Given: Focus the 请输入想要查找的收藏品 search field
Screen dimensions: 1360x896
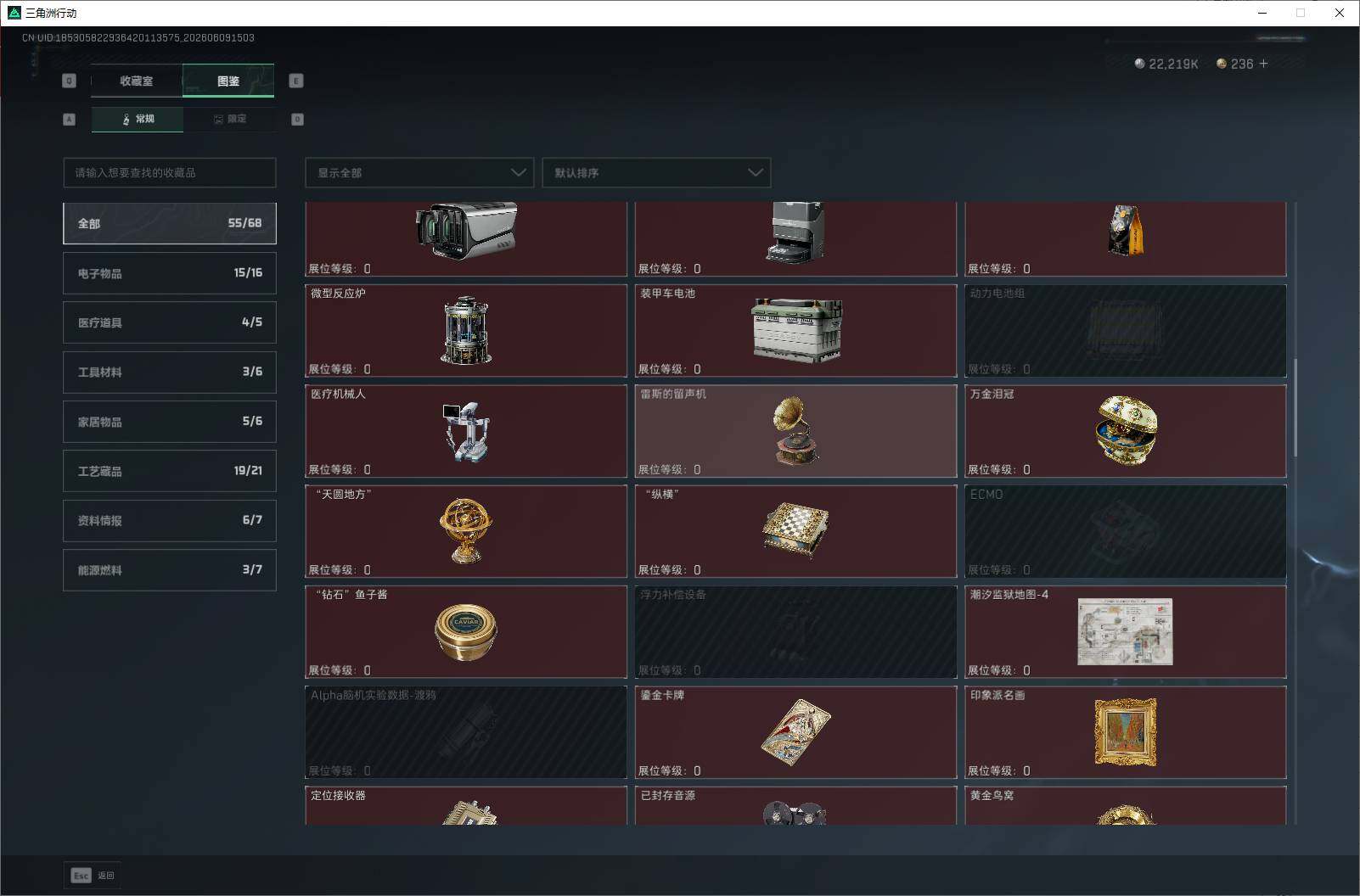Looking at the screenshot, I should coord(170,172).
